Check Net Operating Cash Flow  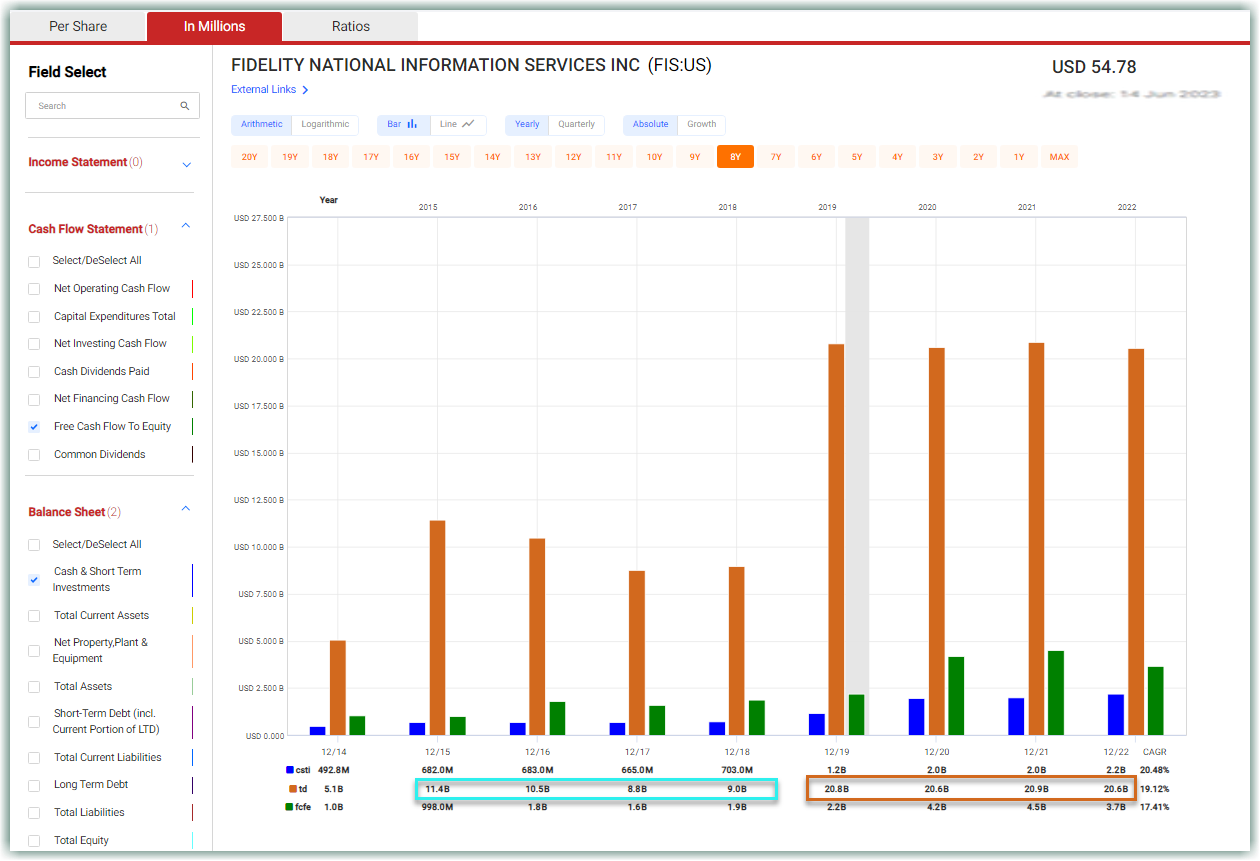click(34, 289)
